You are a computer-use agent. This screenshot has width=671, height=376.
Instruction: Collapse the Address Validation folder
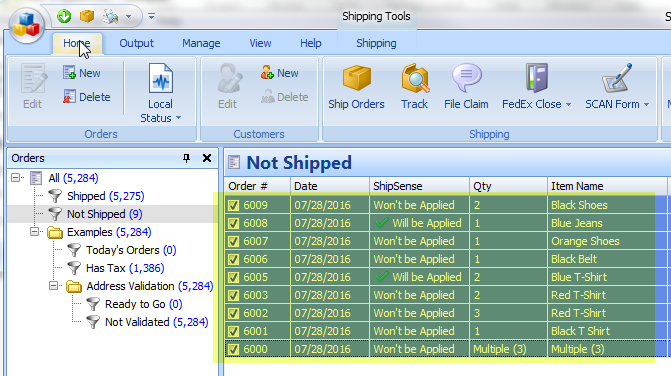53,285
